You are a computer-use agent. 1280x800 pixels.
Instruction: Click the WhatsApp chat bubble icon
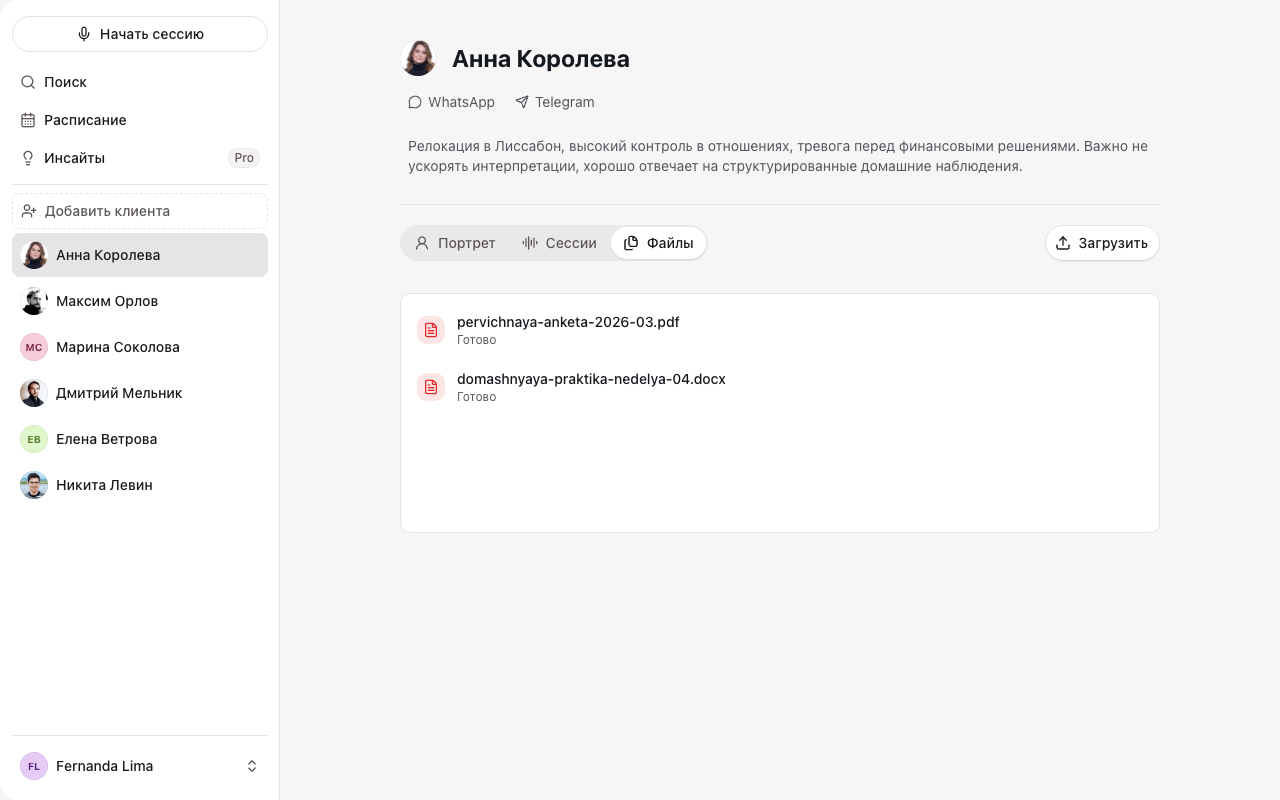point(415,102)
